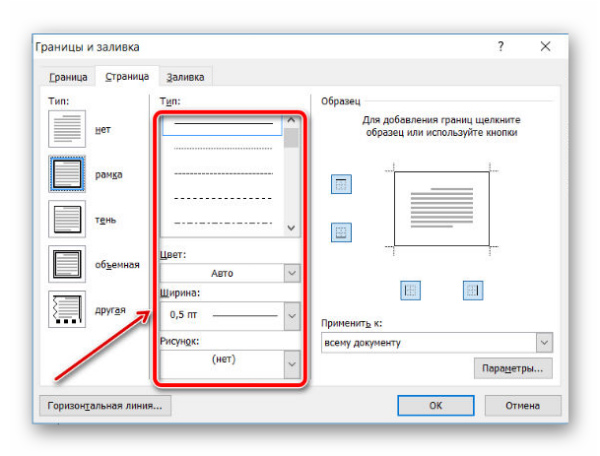Toggle left border button below preview
Viewport: 600px width, 456px height.
coord(410,290)
